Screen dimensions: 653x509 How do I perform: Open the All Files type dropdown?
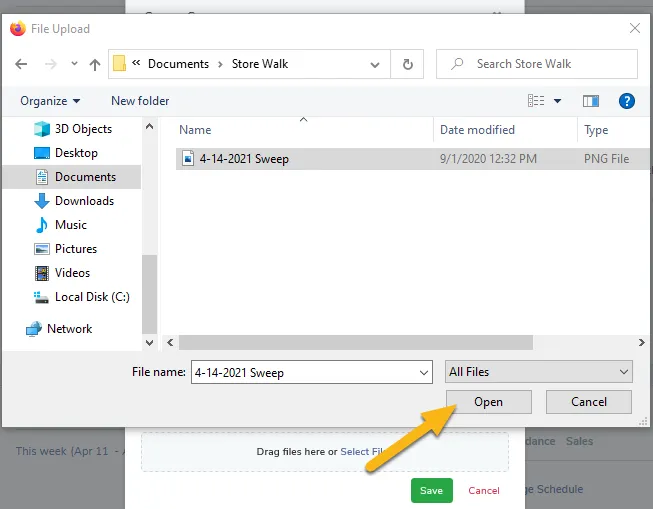point(538,372)
